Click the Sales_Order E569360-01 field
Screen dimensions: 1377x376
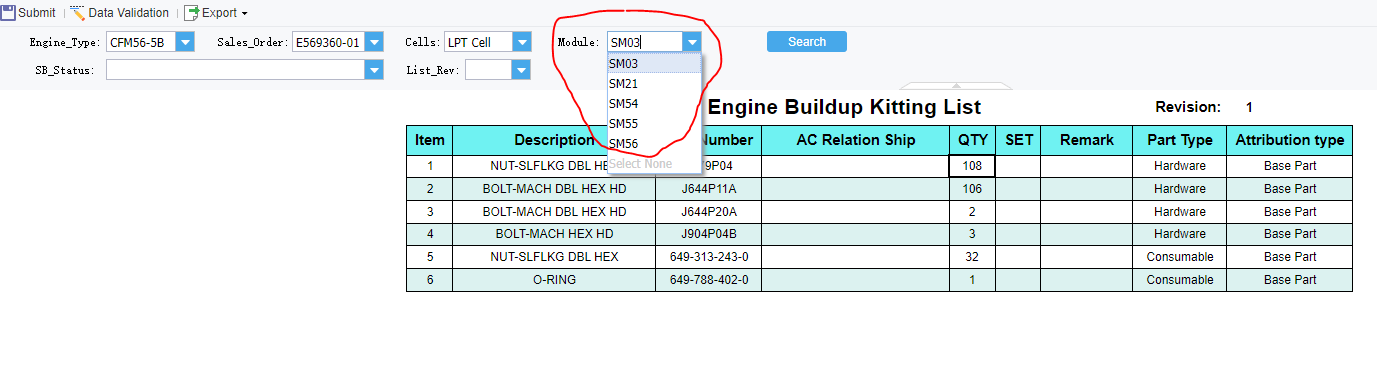click(328, 42)
